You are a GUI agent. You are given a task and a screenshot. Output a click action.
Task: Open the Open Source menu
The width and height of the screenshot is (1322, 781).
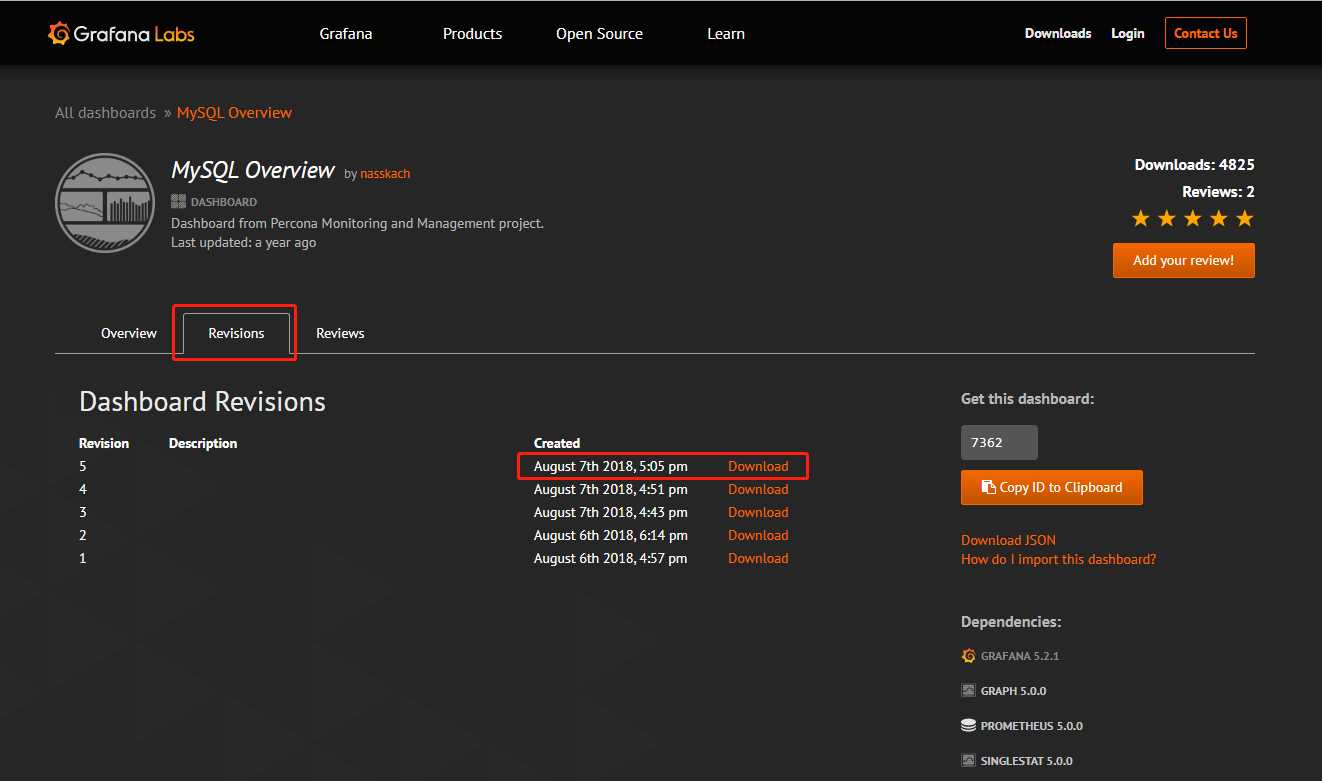[599, 33]
